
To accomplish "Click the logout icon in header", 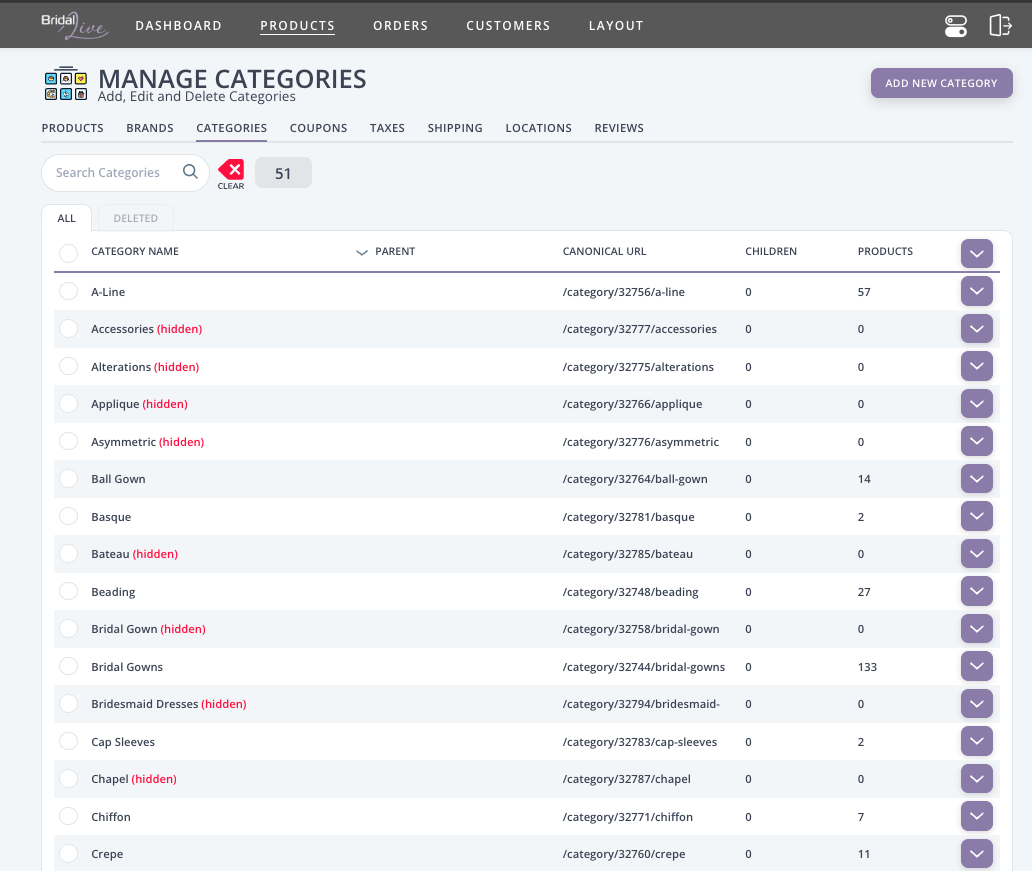I will pos(1000,26).
